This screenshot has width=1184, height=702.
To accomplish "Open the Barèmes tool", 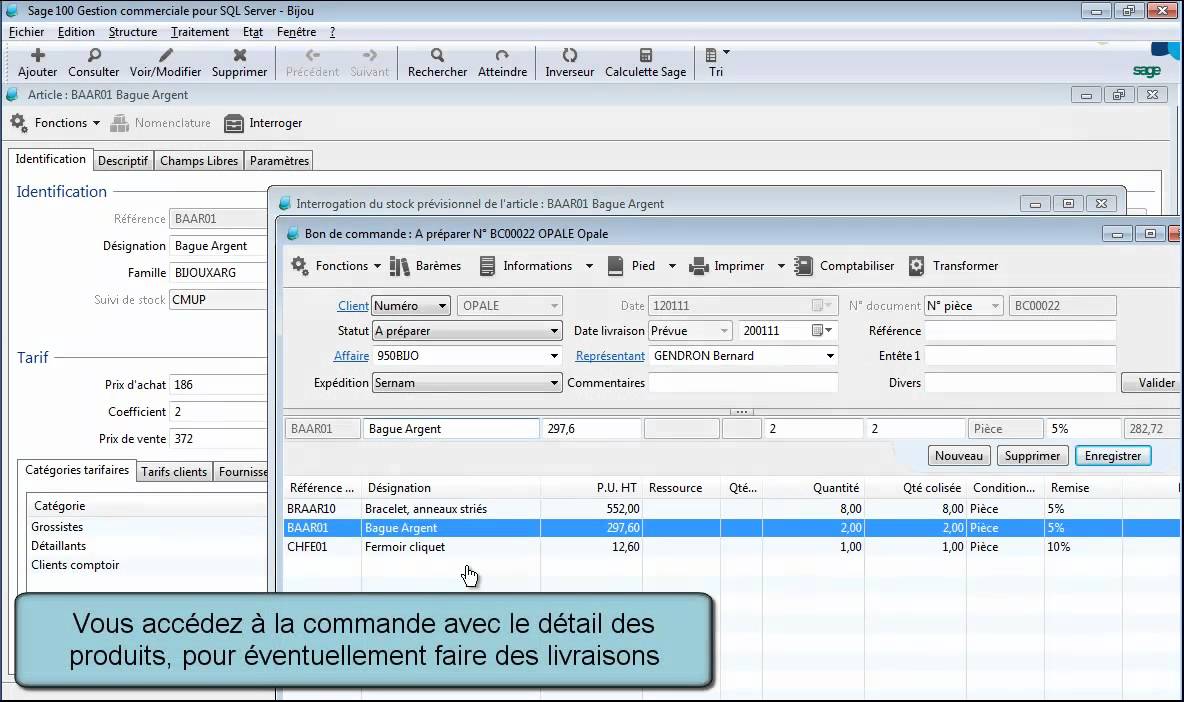I will [x=399, y=266].
